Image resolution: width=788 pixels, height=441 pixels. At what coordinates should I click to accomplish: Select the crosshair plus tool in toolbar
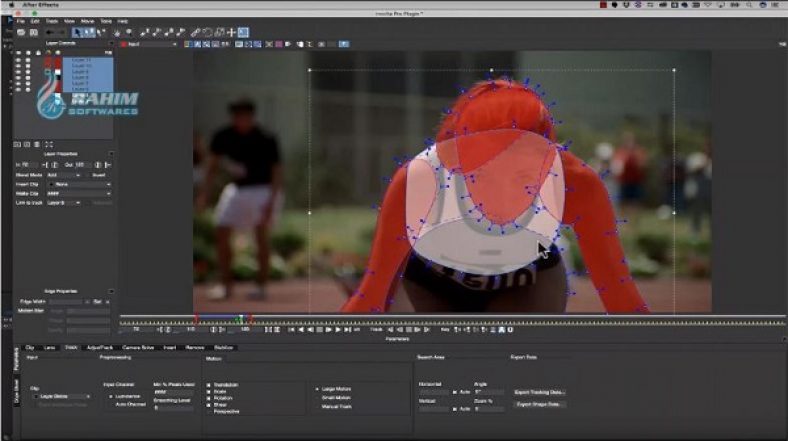pos(232,32)
